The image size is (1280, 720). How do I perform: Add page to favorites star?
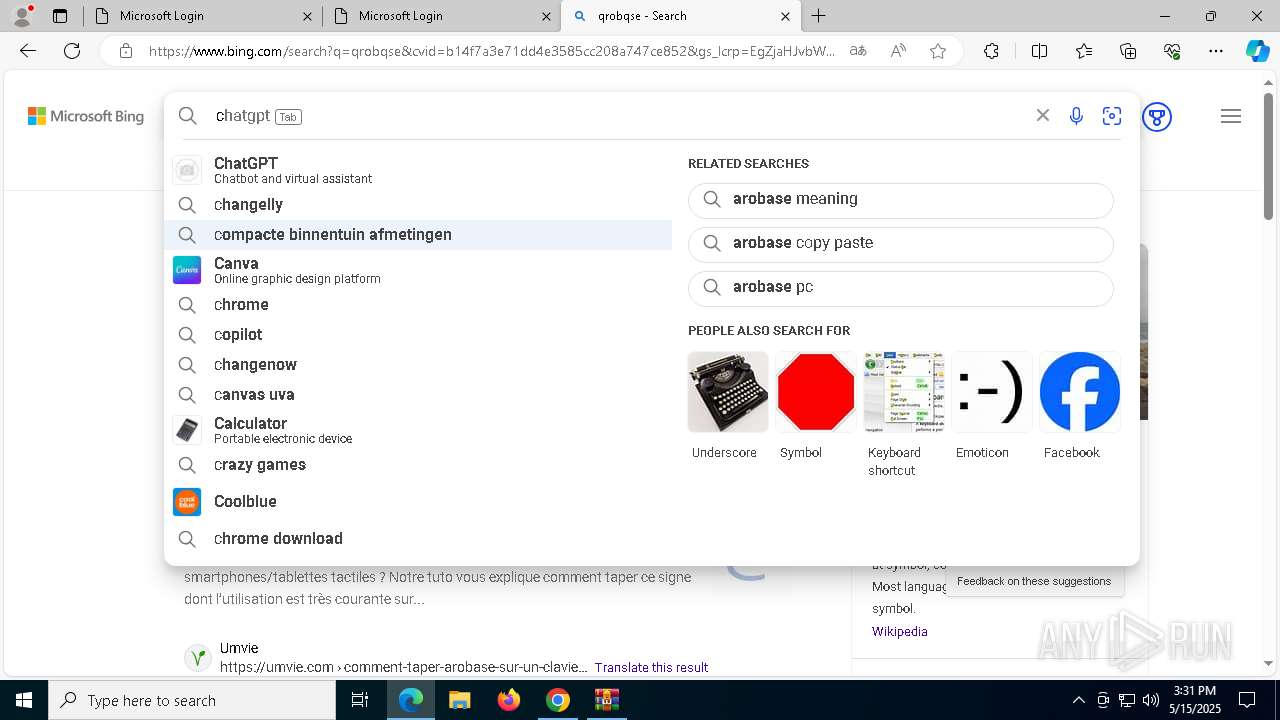tap(938, 51)
